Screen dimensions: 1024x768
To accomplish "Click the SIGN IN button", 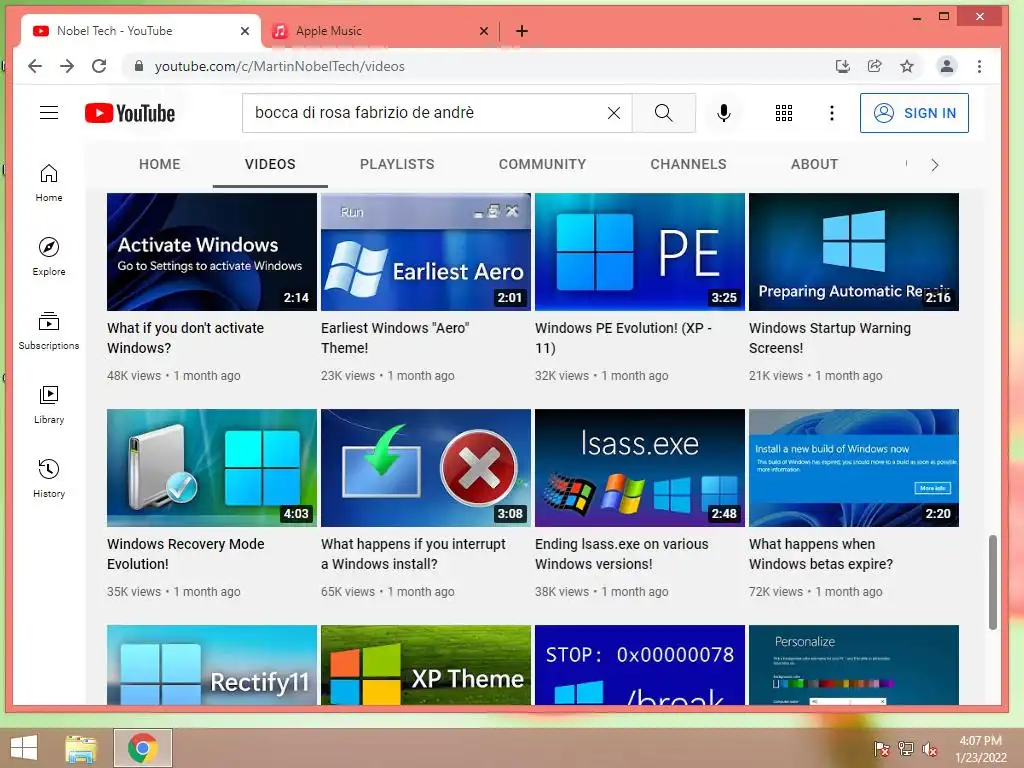I will tap(914, 113).
